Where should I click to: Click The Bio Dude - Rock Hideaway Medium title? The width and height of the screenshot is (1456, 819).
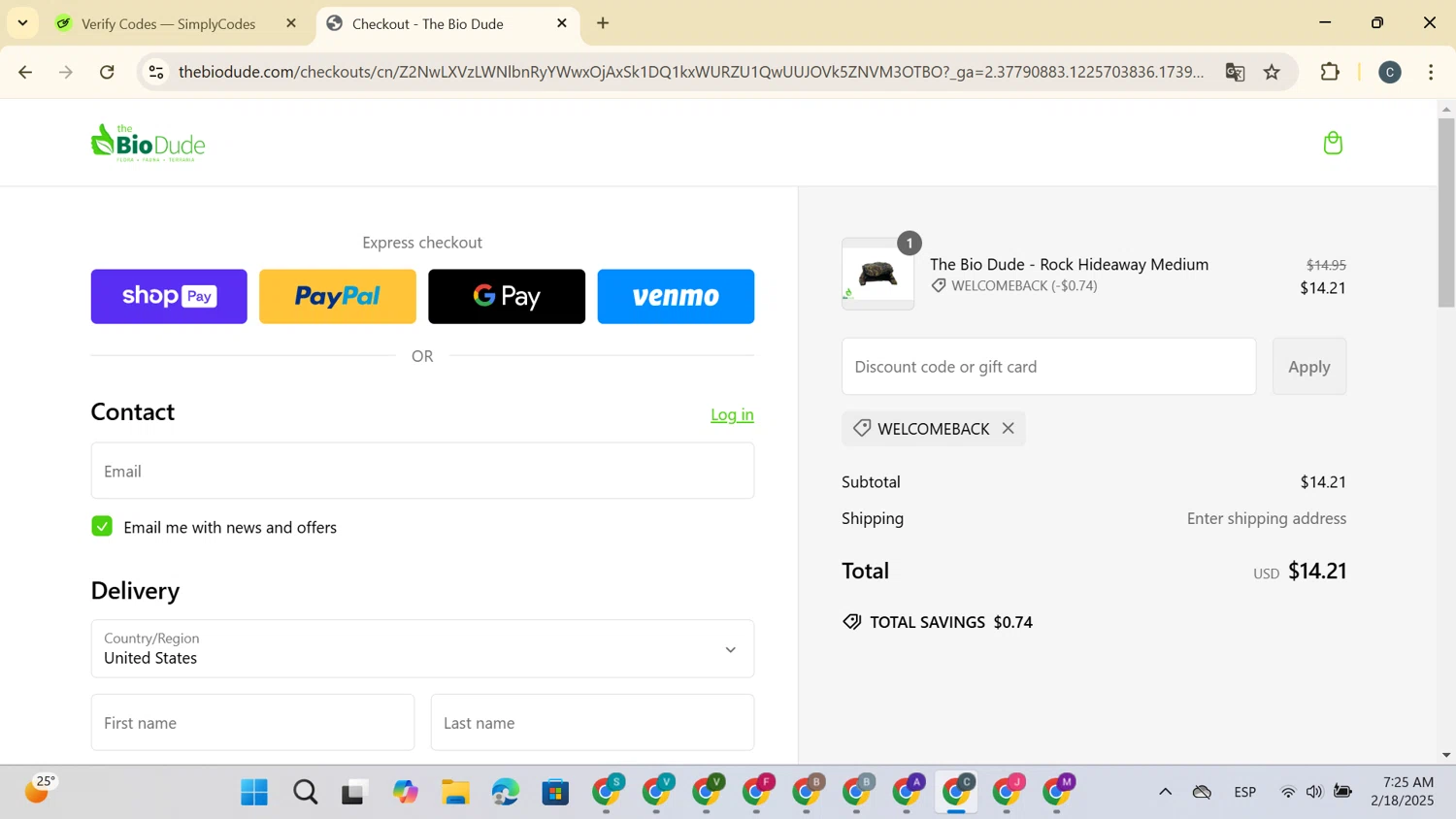(1069, 264)
